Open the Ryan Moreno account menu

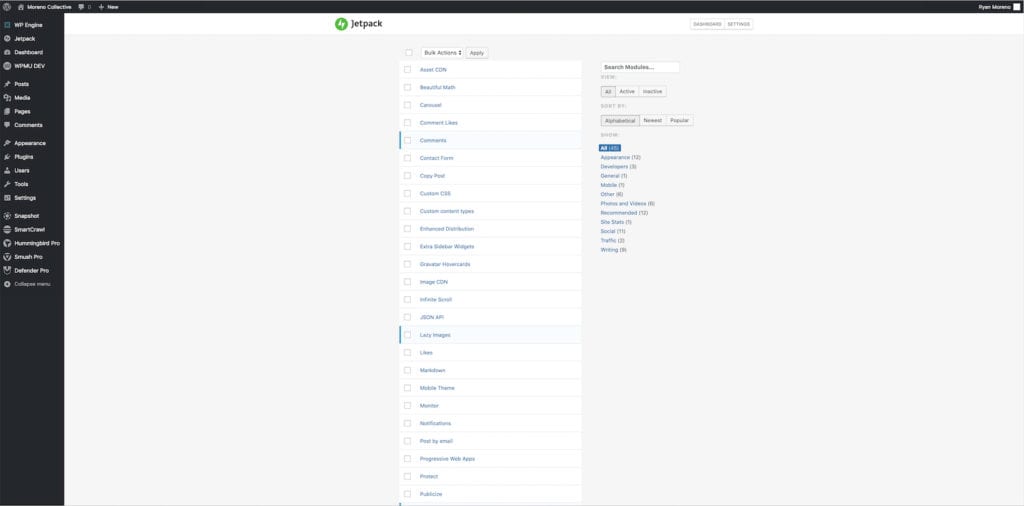tap(999, 7)
